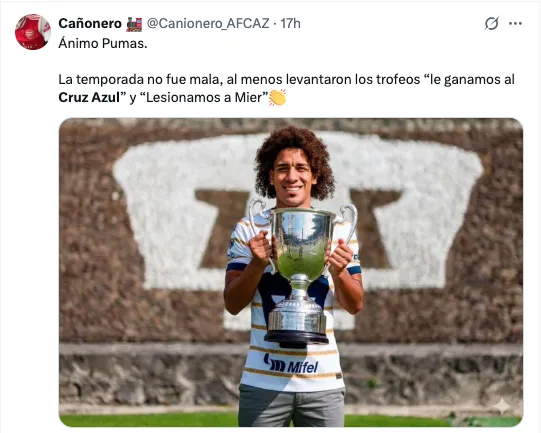The width and height of the screenshot is (541, 433).
Task: Click the train emoji beside Cañonero
Action: coord(134,24)
